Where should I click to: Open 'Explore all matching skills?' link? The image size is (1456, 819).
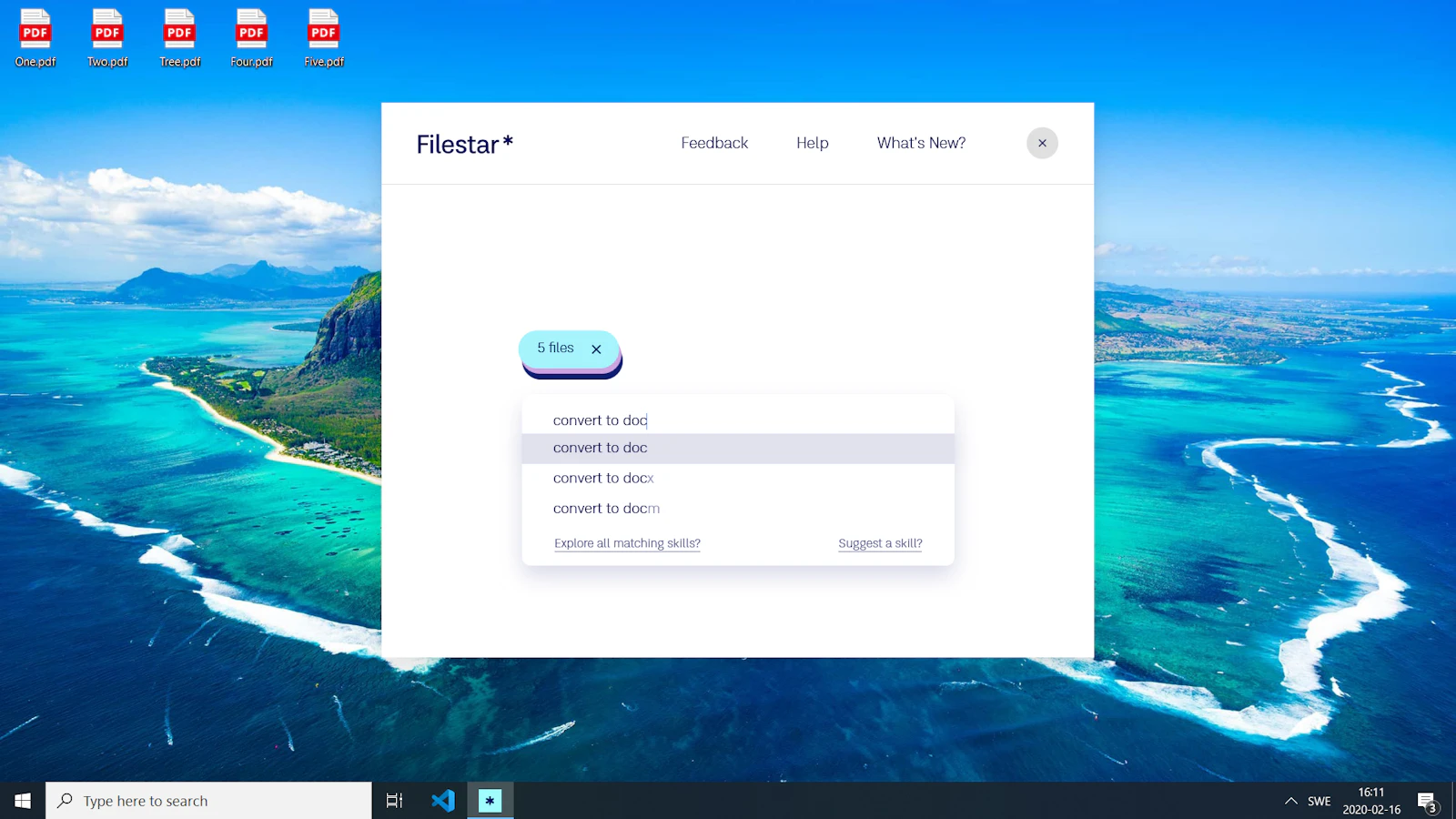627,543
